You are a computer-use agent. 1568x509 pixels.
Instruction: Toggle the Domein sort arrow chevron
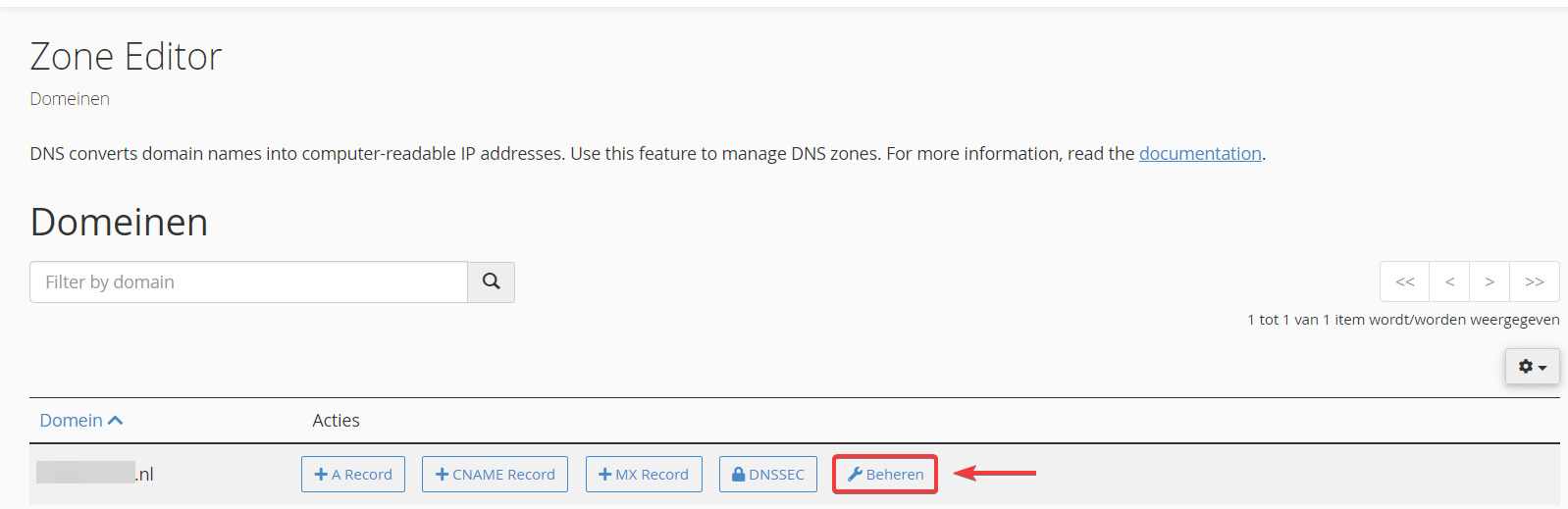click(115, 421)
